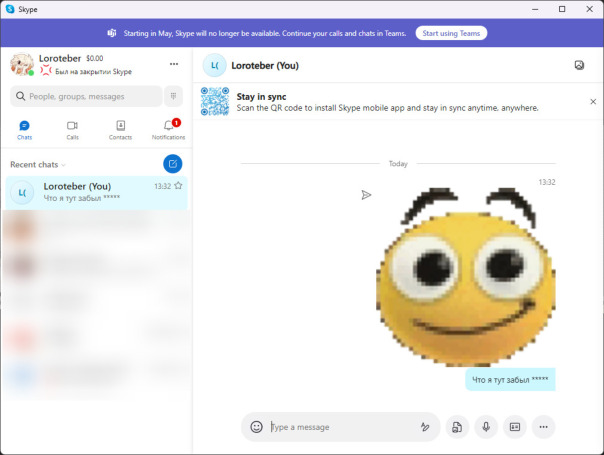Open the gallery icon in the chat header
Viewport: 604px width, 455px height.
pos(579,65)
